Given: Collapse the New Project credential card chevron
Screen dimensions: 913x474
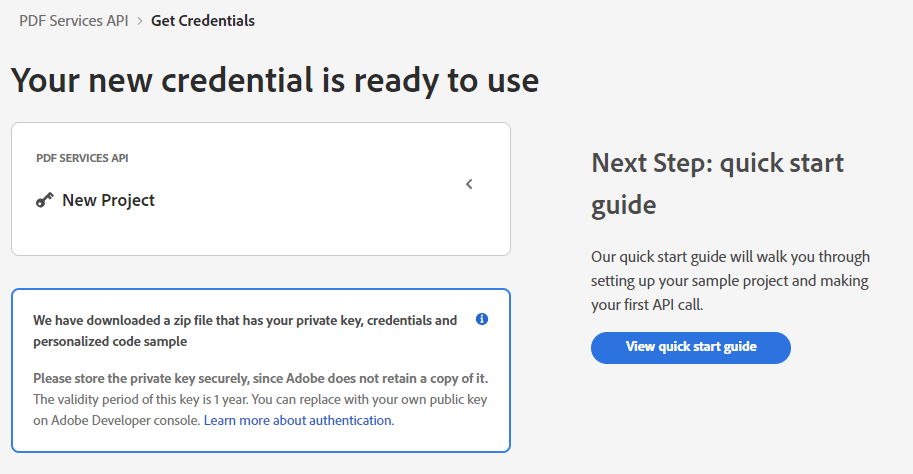Looking at the screenshot, I should (x=469, y=184).
